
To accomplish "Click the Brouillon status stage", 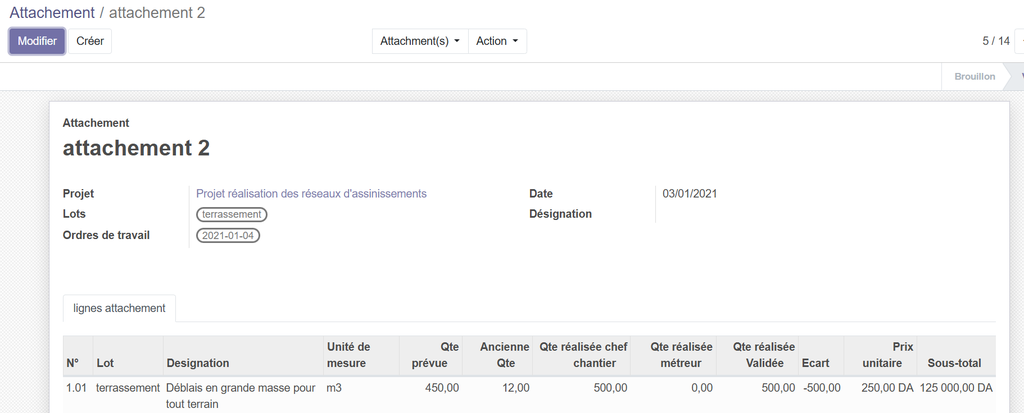I will (974, 76).
